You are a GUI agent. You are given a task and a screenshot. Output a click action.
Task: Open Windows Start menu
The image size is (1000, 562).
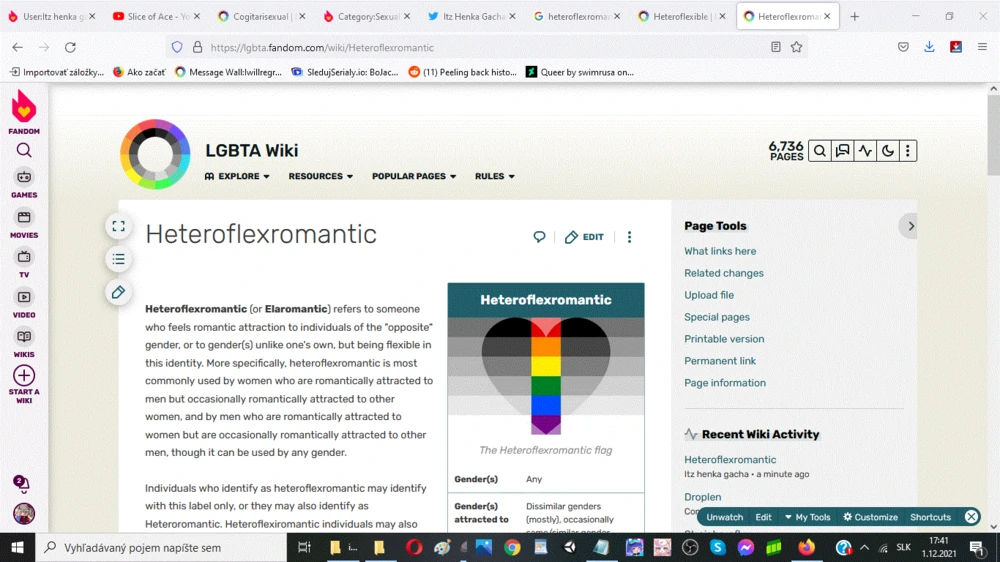(17, 547)
